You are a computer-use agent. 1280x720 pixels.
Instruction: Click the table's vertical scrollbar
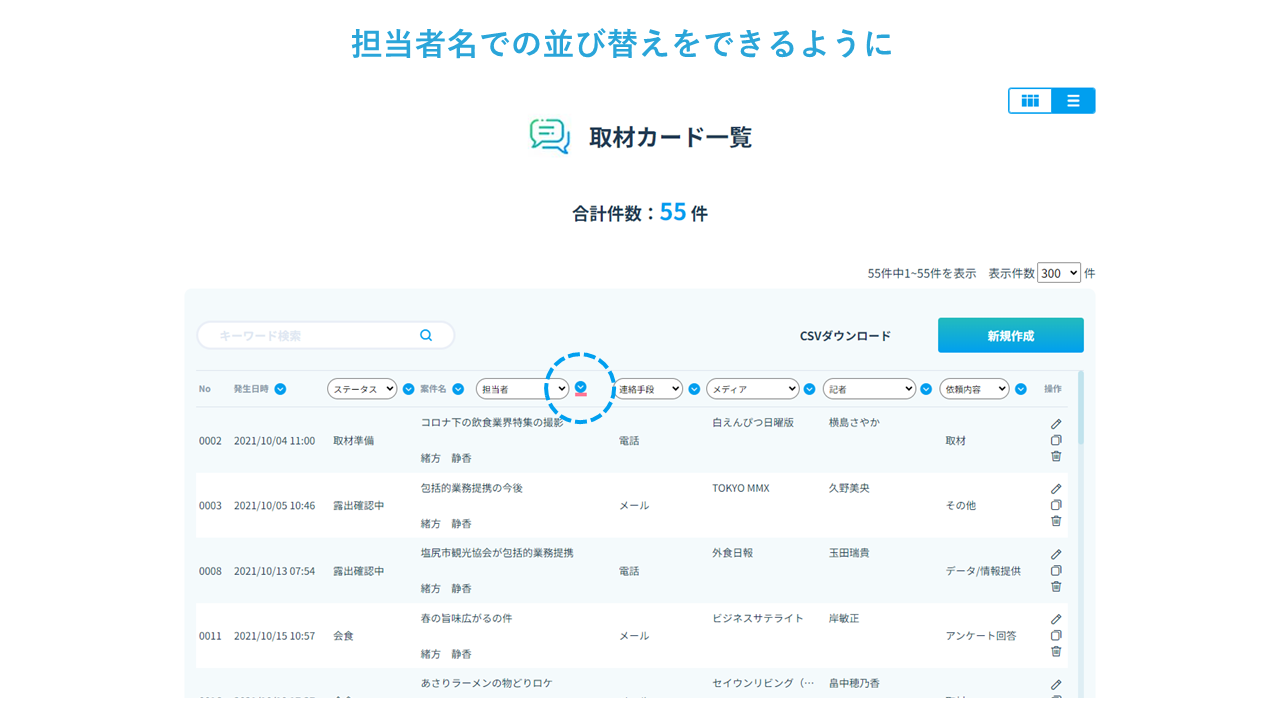[1080, 410]
